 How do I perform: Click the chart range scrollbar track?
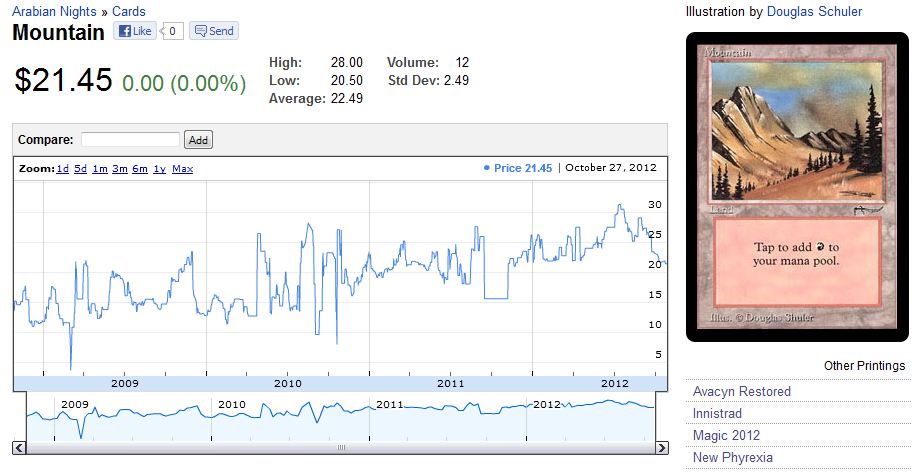[x=340, y=447]
